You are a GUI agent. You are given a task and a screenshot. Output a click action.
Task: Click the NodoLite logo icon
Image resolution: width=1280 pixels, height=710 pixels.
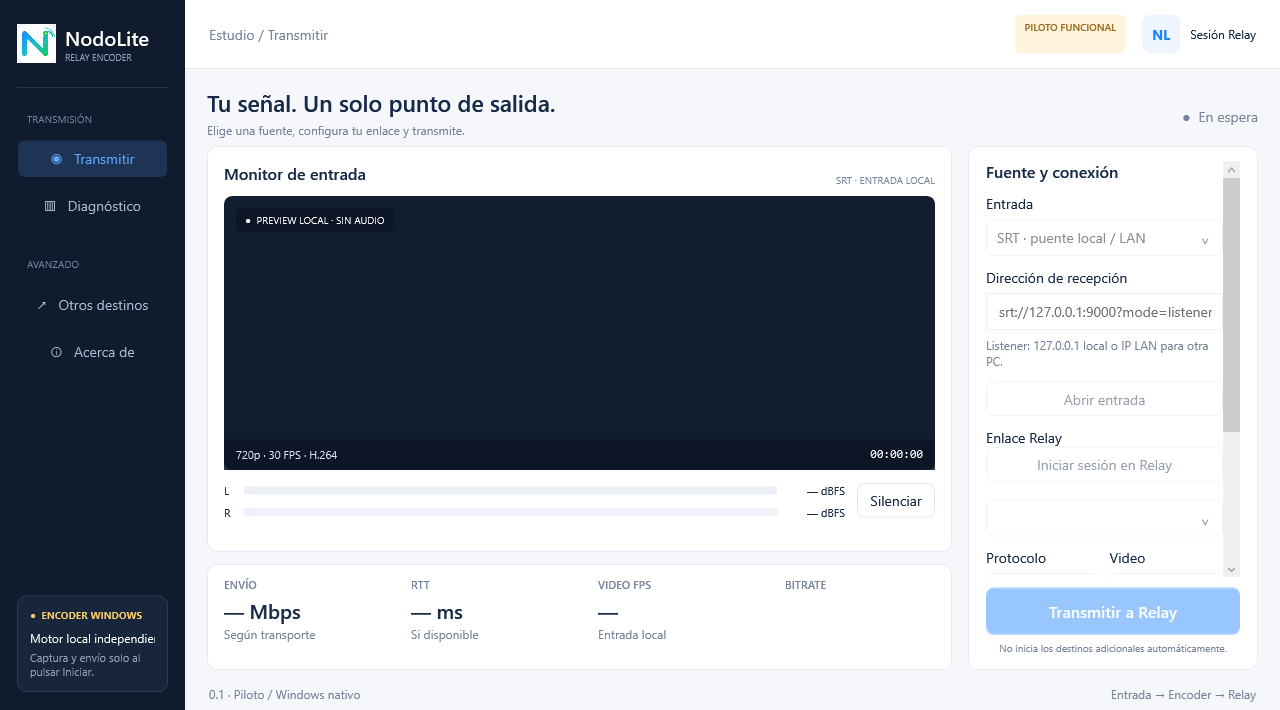pyautogui.click(x=36, y=43)
